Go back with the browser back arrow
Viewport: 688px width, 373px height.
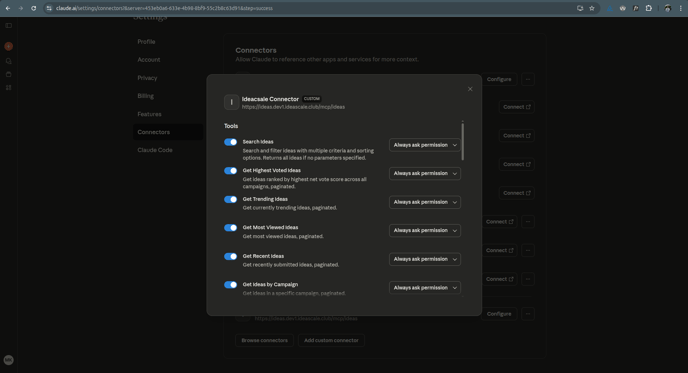pos(8,8)
